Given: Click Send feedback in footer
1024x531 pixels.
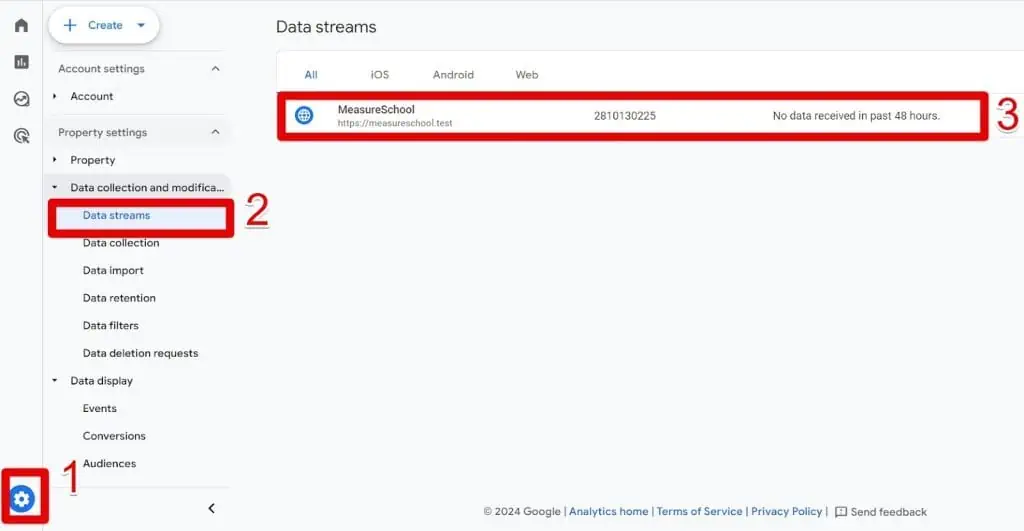Looking at the screenshot, I should [888, 512].
